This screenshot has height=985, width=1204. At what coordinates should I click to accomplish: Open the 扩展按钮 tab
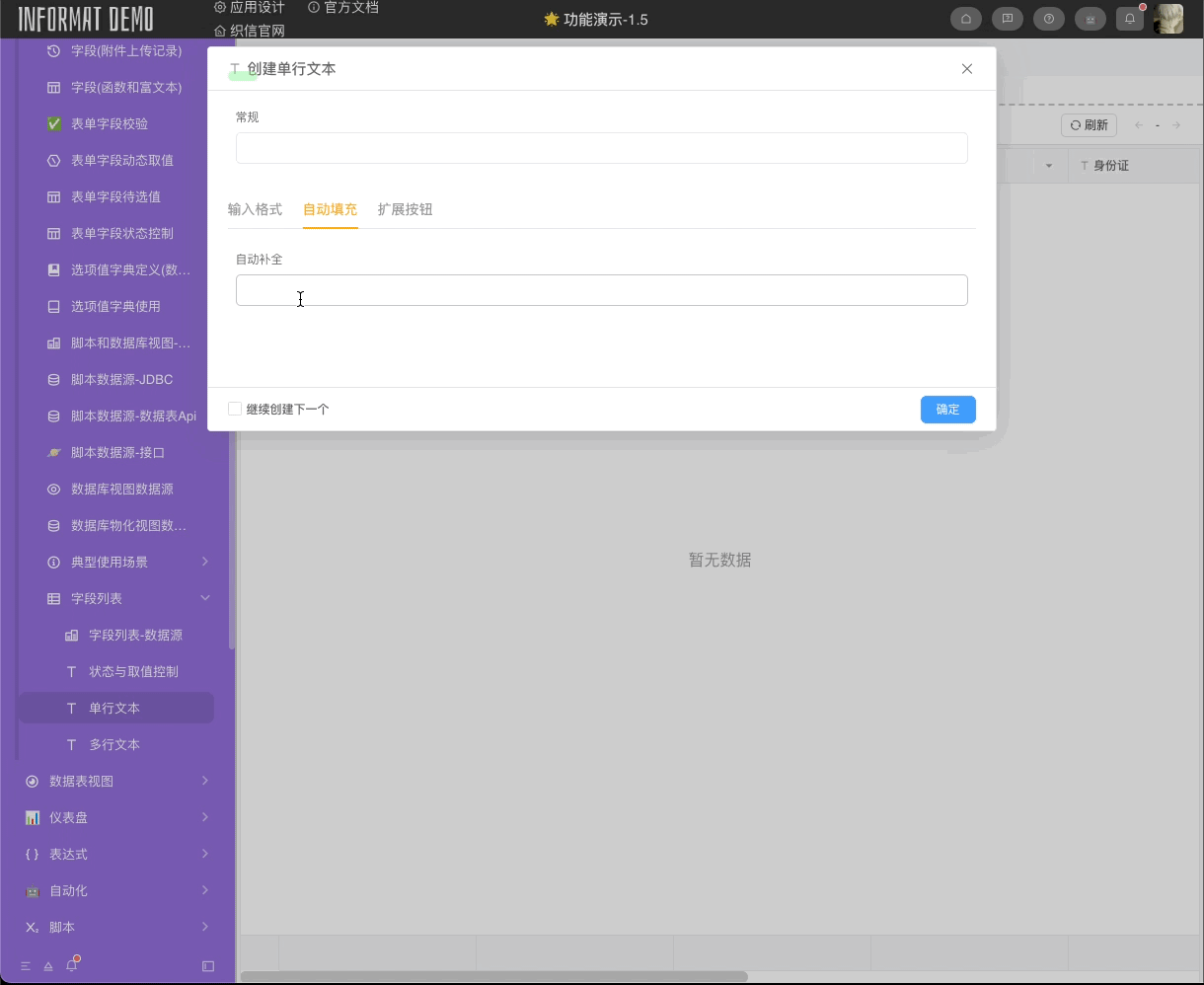[x=405, y=209]
